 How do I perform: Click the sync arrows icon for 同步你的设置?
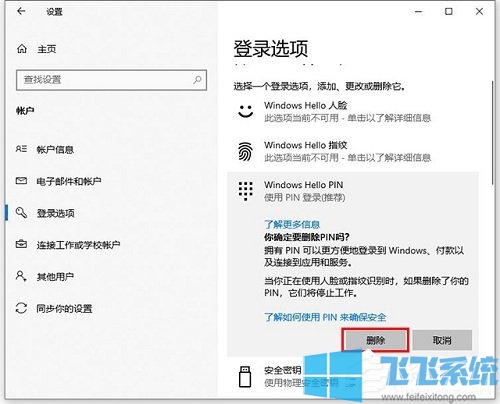[x=21, y=308]
